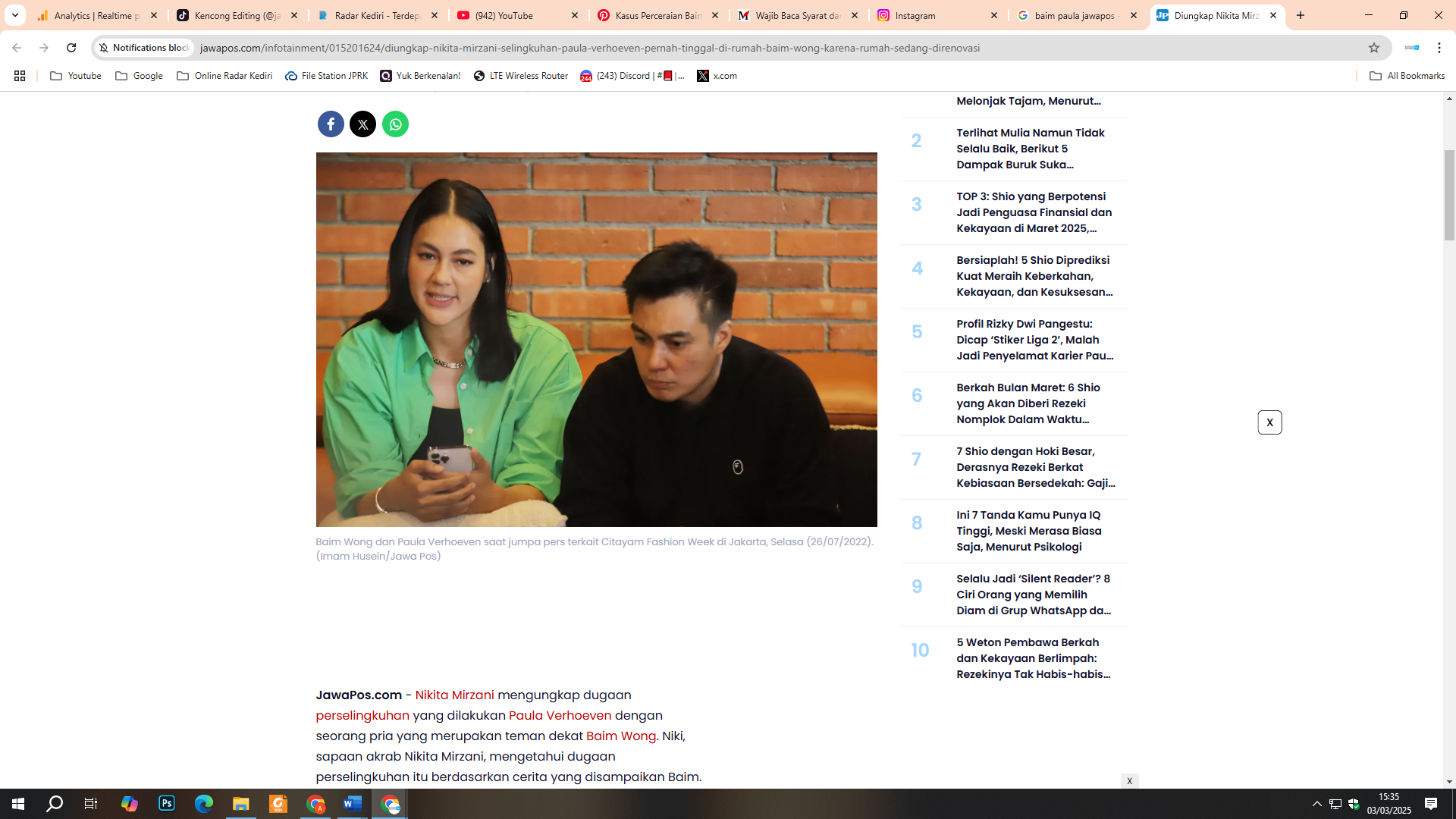Click scrollbar down arrow
The width and height of the screenshot is (1456, 819).
(1449, 782)
